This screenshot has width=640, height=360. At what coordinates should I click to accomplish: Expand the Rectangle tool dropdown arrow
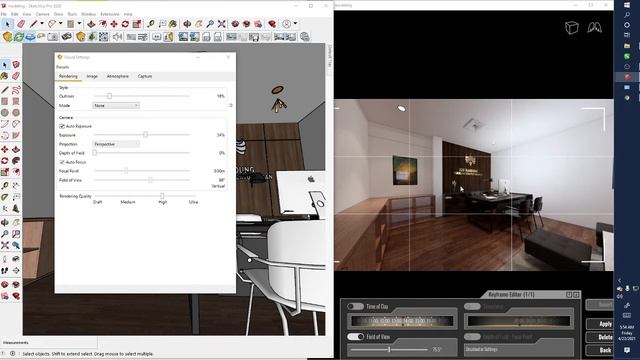click(x=79, y=24)
